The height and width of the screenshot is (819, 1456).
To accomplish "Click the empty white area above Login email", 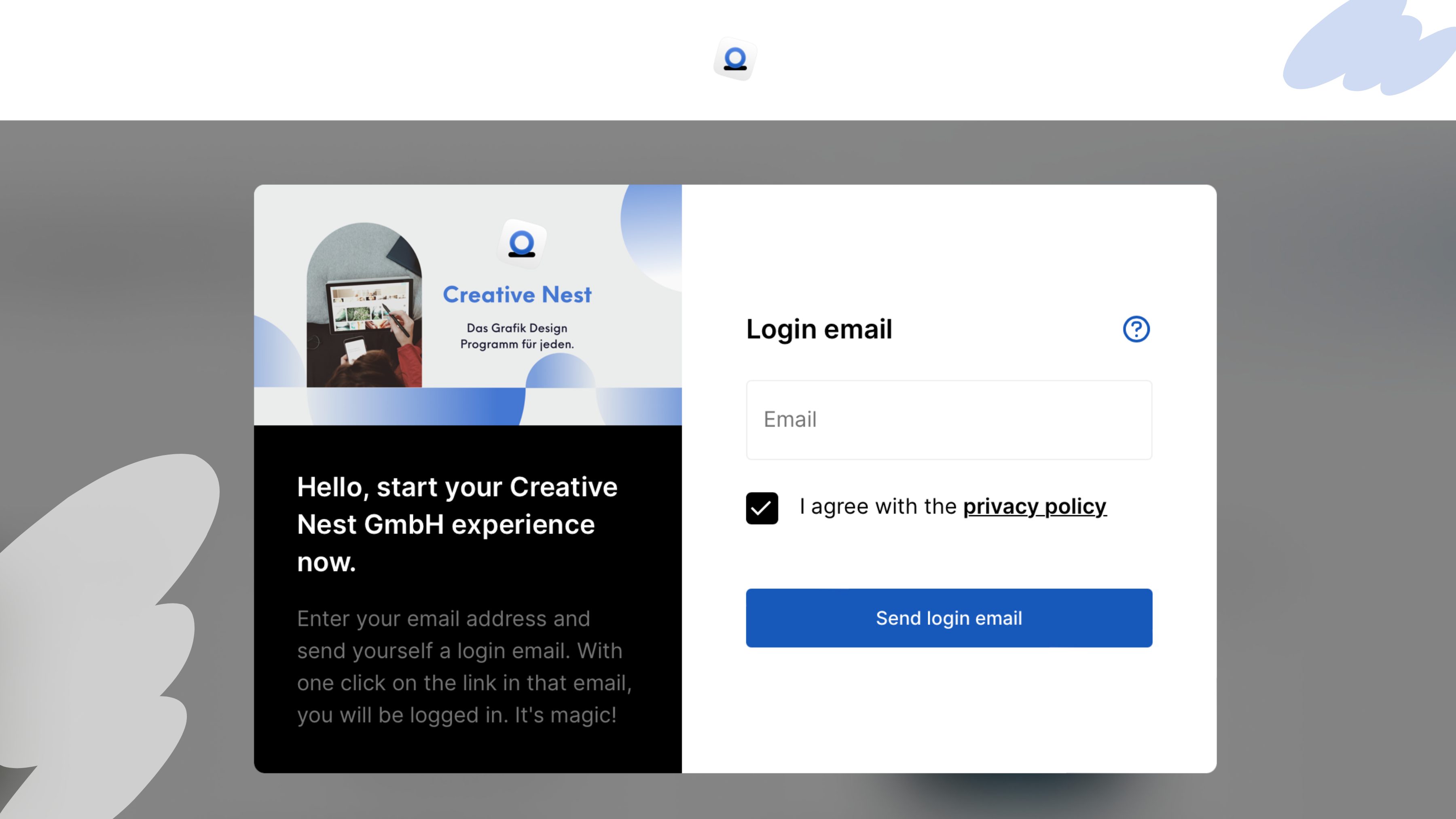I will tap(948, 249).
